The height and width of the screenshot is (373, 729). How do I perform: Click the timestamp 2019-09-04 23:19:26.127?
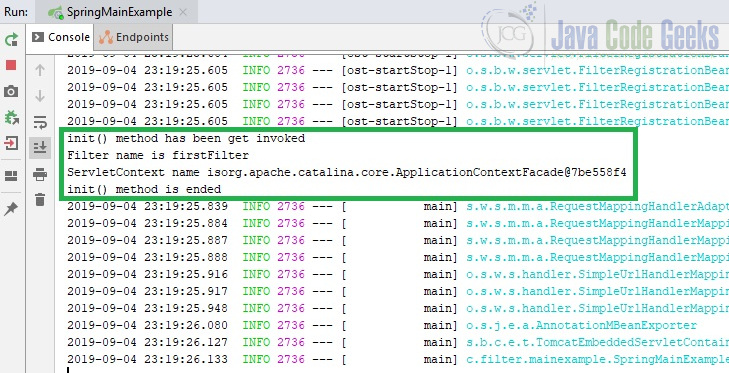147,342
